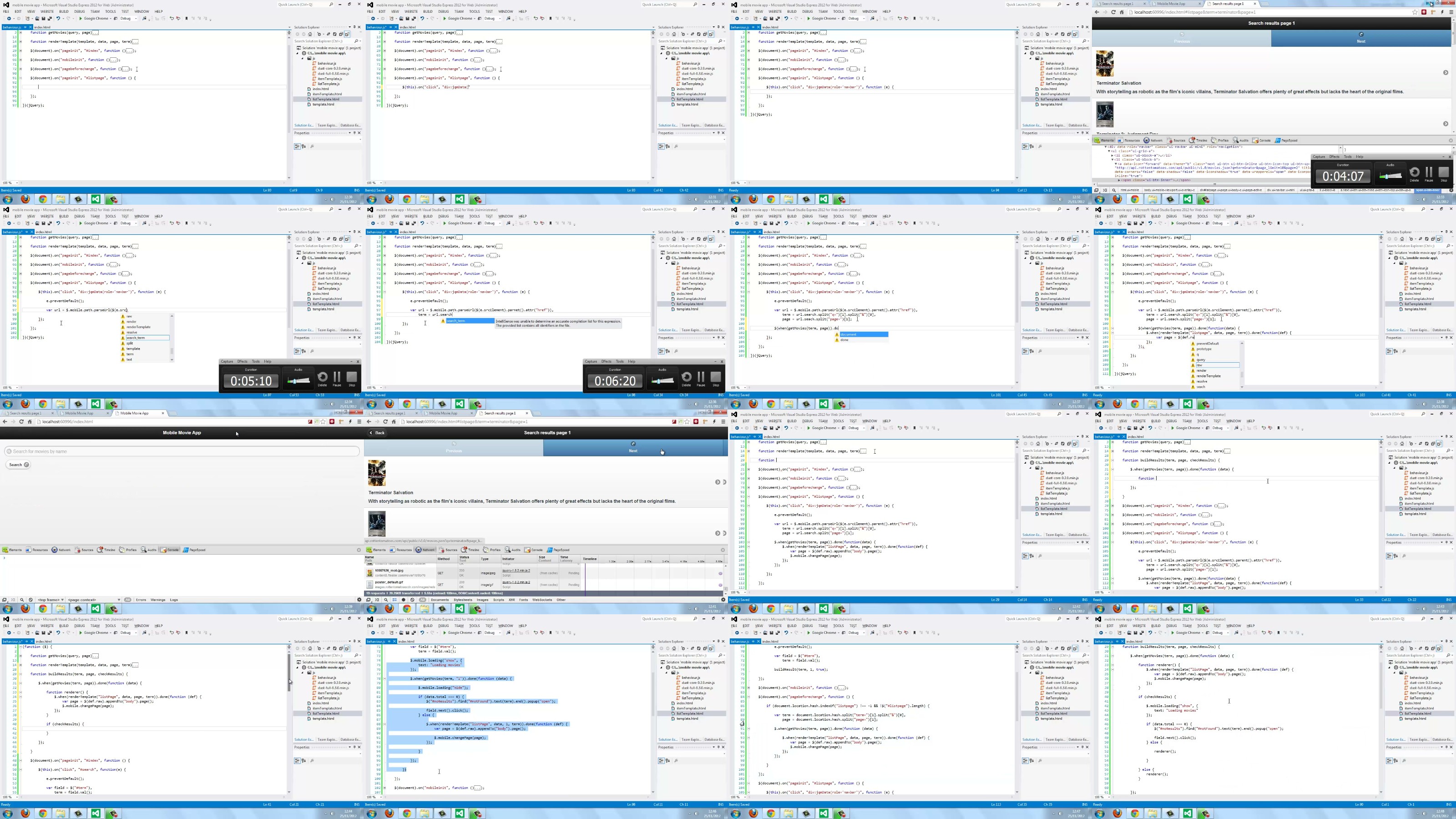
Task: Open Start menu on the taskbar showing 12:34
Action: pos(7,404)
